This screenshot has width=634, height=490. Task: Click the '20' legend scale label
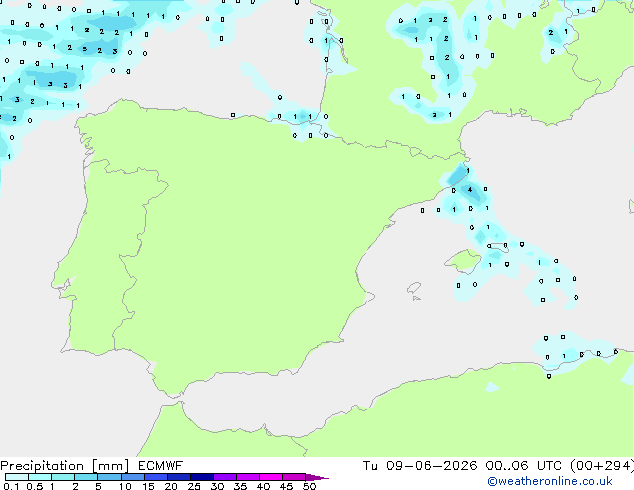click(x=171, y=486)
